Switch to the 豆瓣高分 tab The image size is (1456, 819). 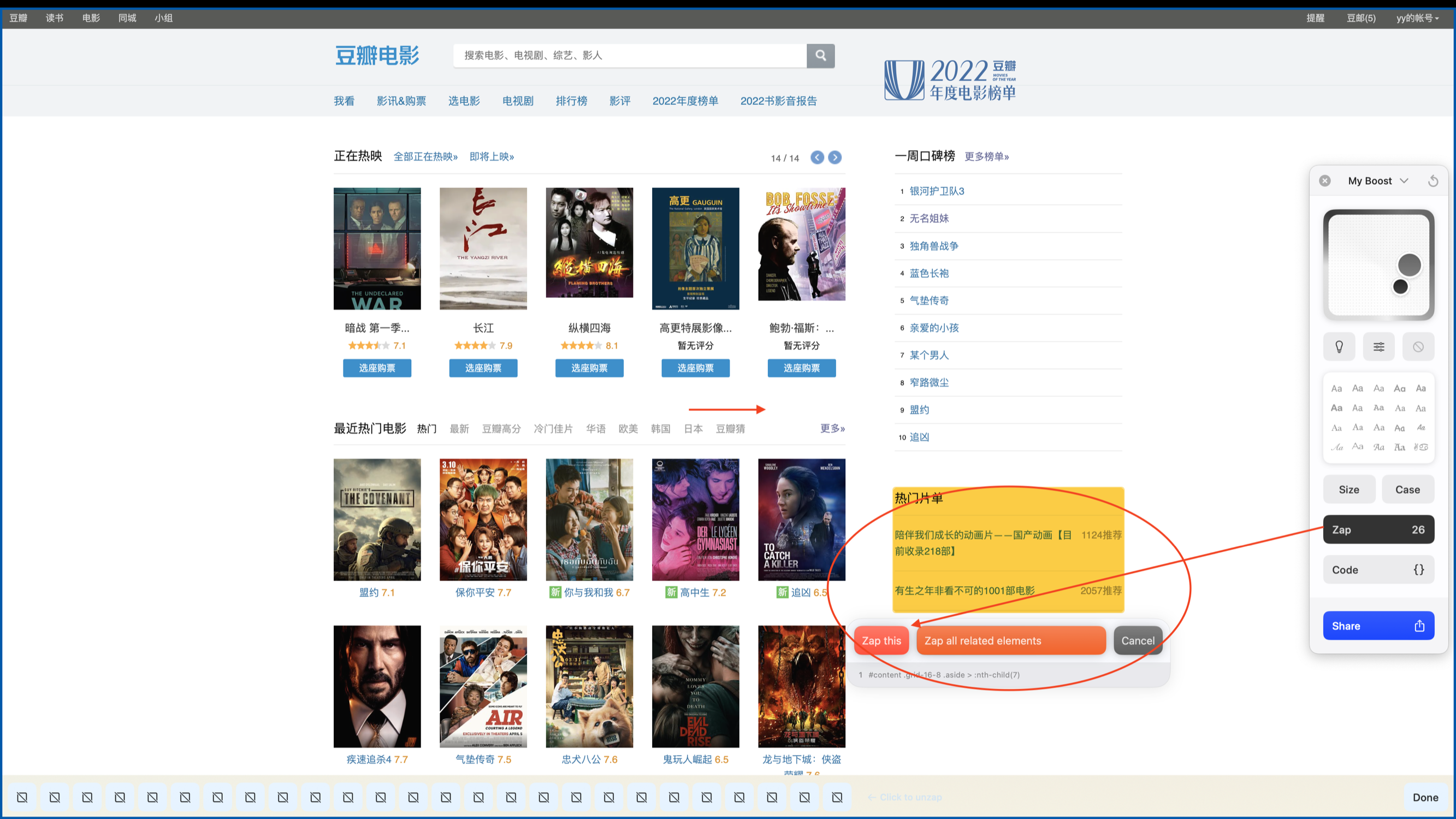click(501, 429)
